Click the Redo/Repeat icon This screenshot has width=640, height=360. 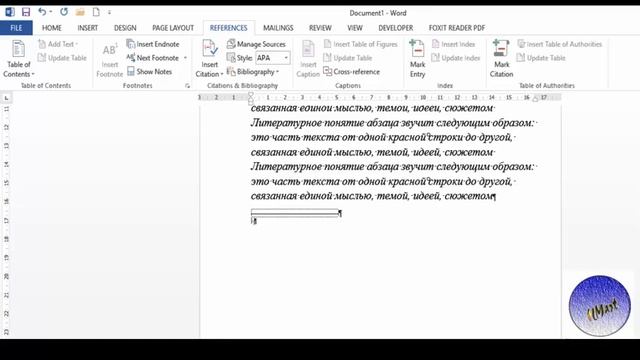click(64, 12)
